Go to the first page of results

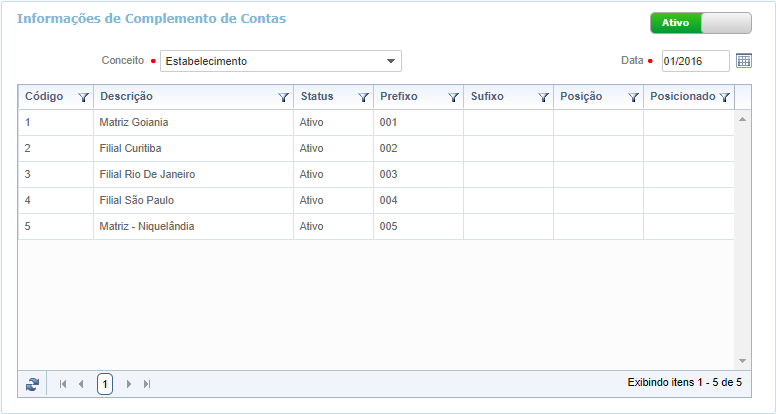63,384
